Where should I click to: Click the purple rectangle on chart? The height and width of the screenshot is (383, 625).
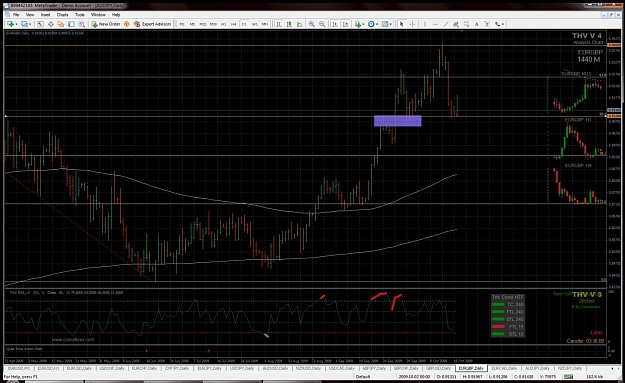397,121
